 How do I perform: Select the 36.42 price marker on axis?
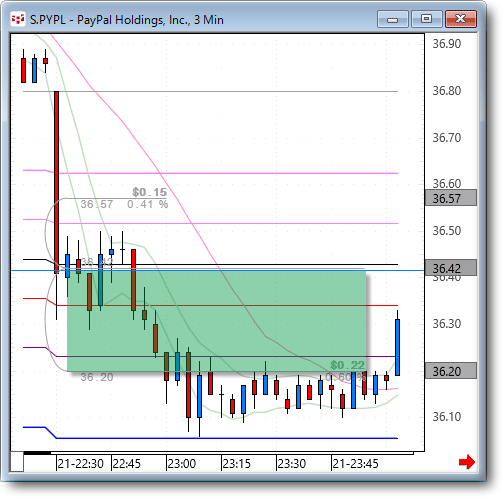(x=451, y=268)
